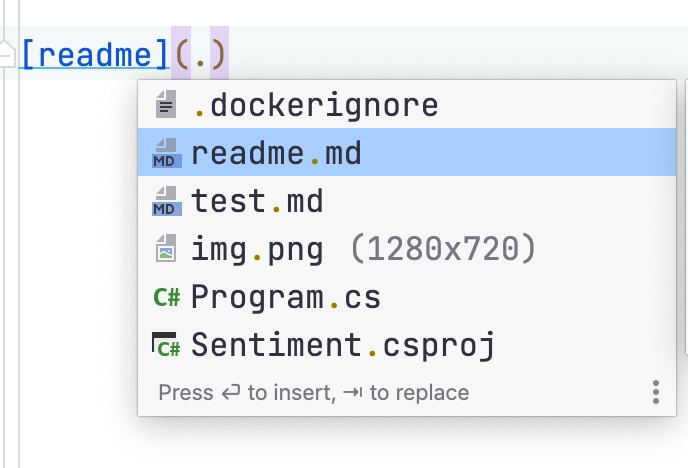Viewport: 688px width, 468px height.
Task: Click the closing parenthesis of the link
Action: [219, 54]
